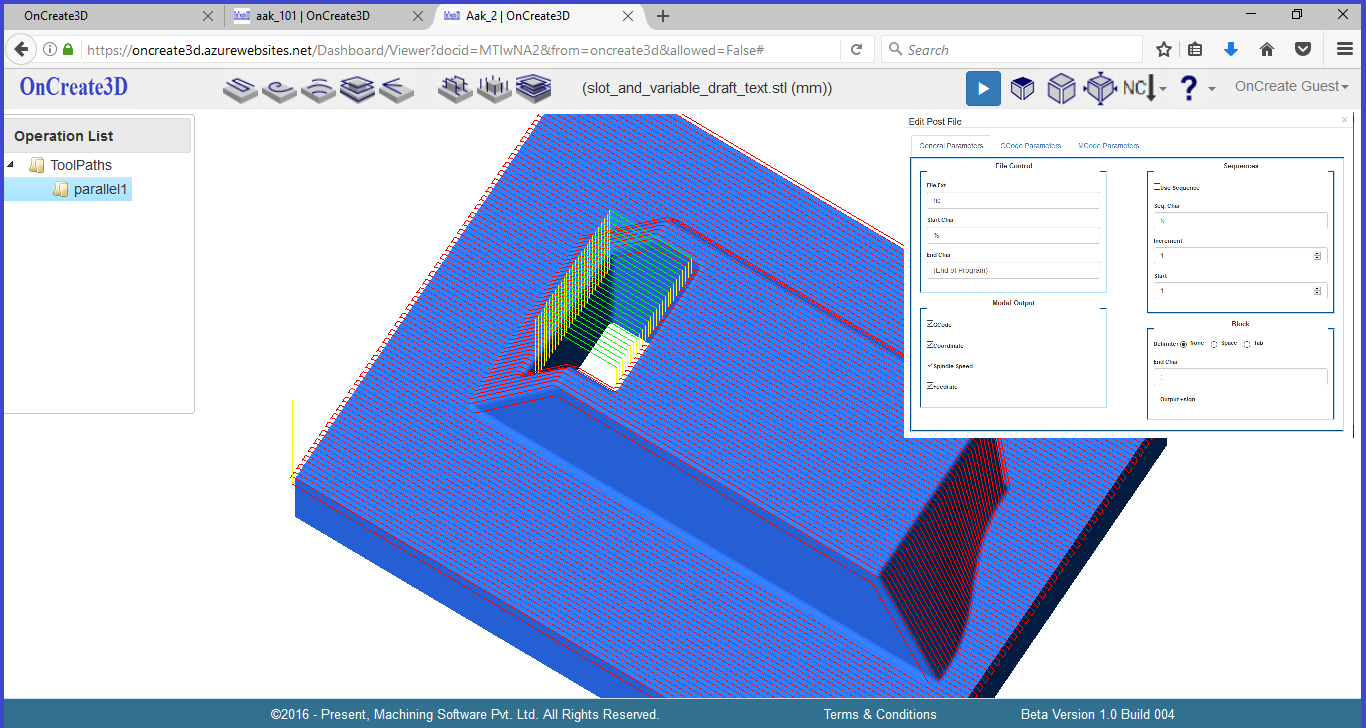
Task: Click the fit-to-view cube with arrows icon
Action: 1100,89
